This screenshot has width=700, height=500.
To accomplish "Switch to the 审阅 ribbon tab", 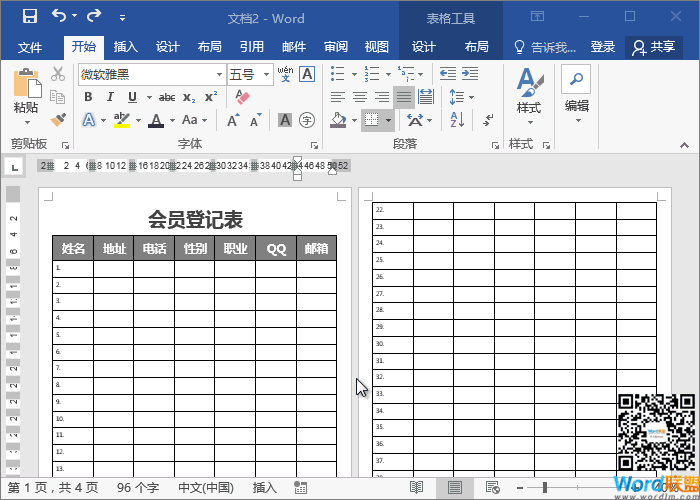I will click(x=335, y=47).
